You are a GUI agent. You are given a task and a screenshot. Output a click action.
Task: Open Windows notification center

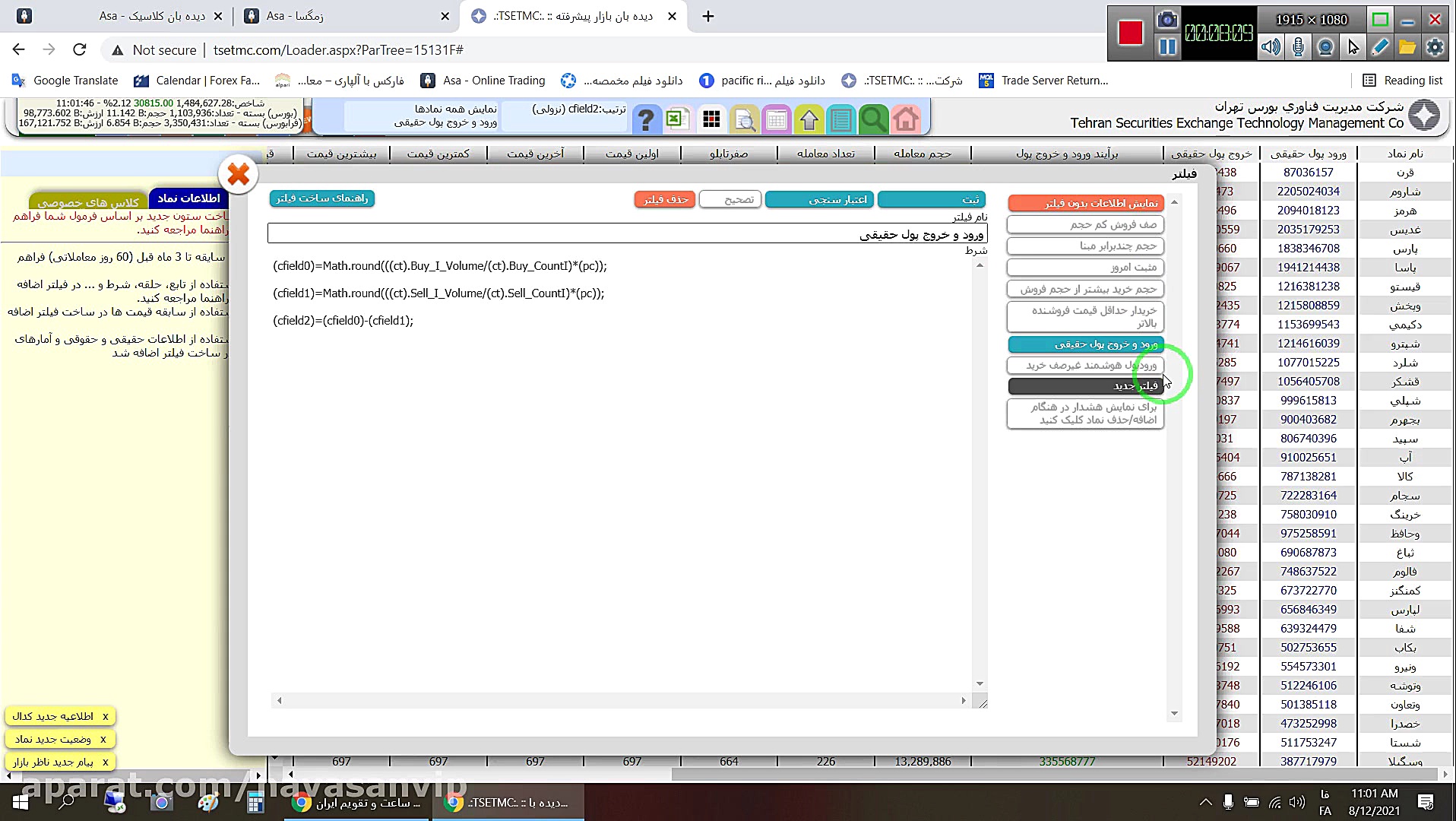(1426, 802)
